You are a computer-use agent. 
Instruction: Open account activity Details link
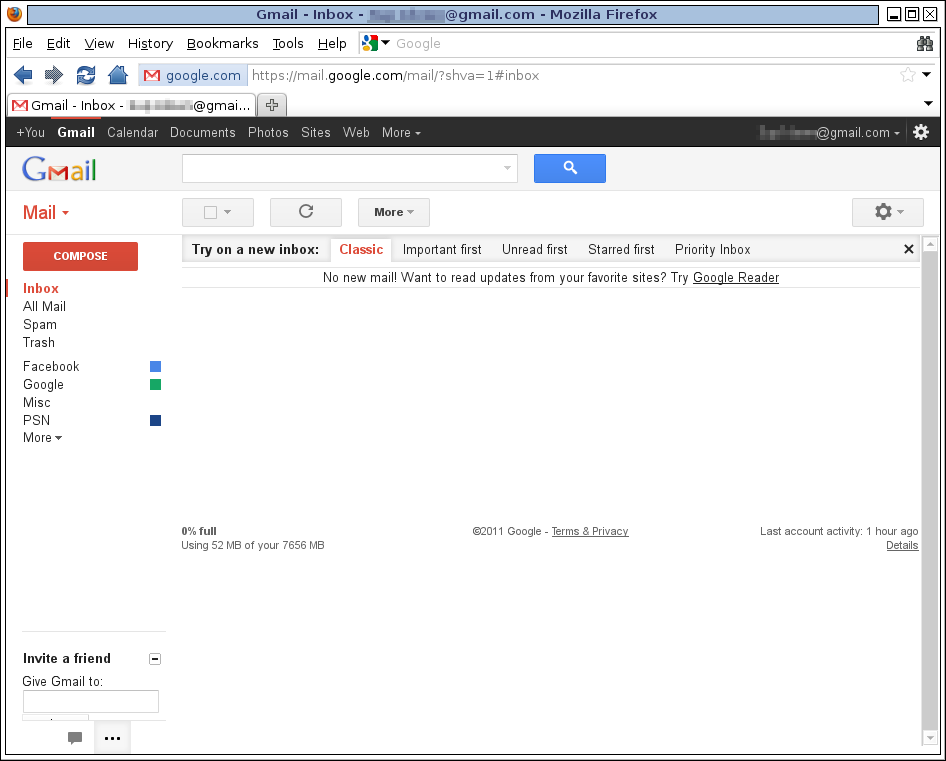click(902, 546)
